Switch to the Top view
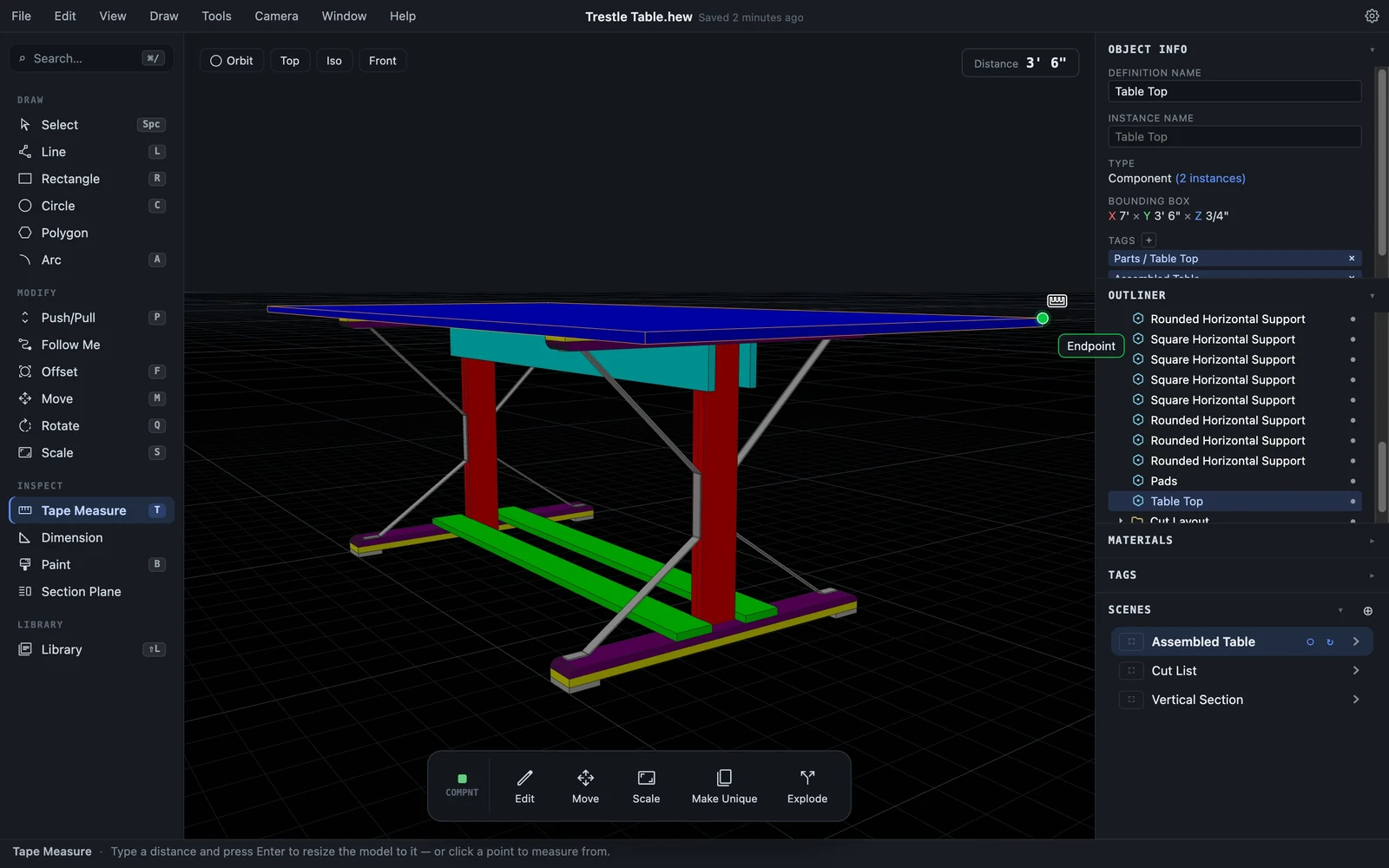 (x=290, y=61)
